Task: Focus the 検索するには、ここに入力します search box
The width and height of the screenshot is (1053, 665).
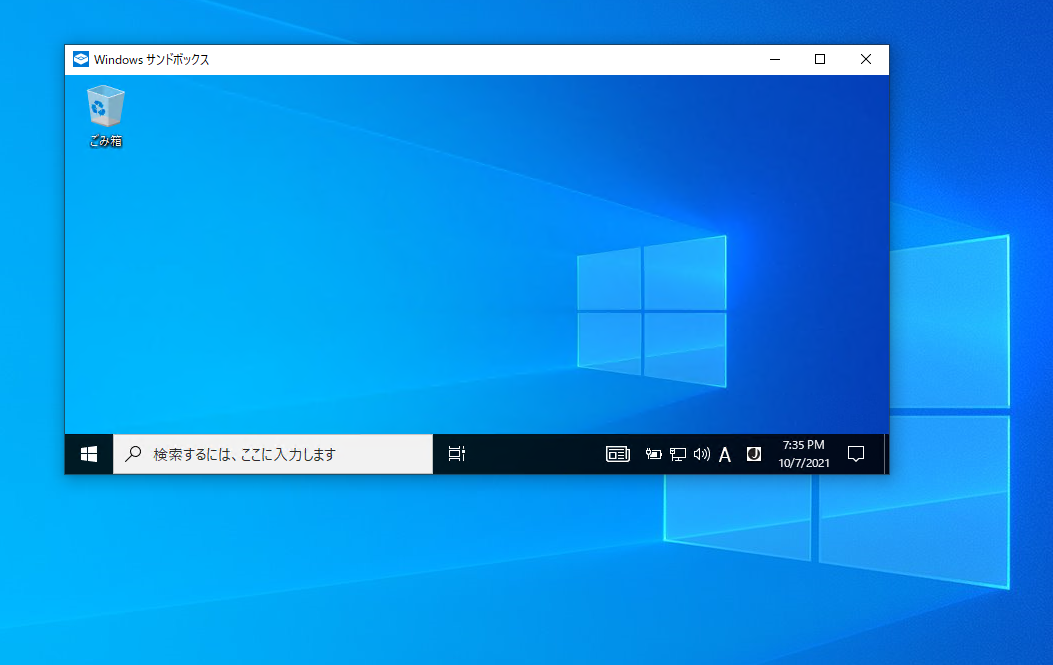Action: click(x=273, y=454)
